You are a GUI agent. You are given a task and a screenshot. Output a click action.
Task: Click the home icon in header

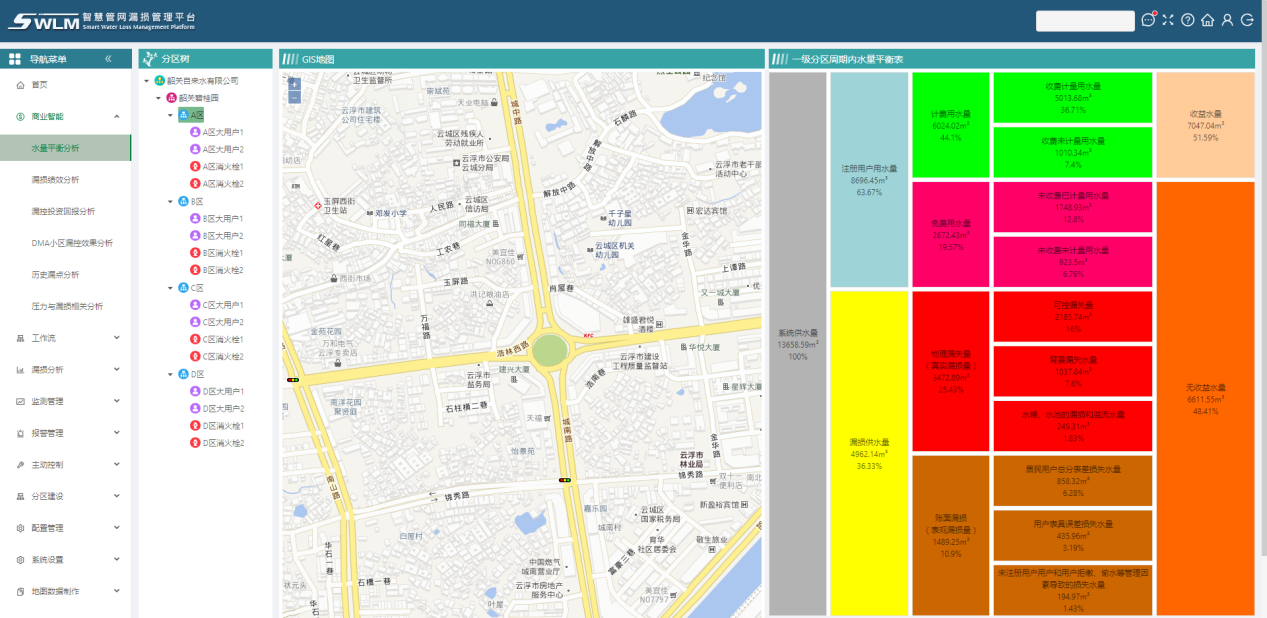[1207, 20]
